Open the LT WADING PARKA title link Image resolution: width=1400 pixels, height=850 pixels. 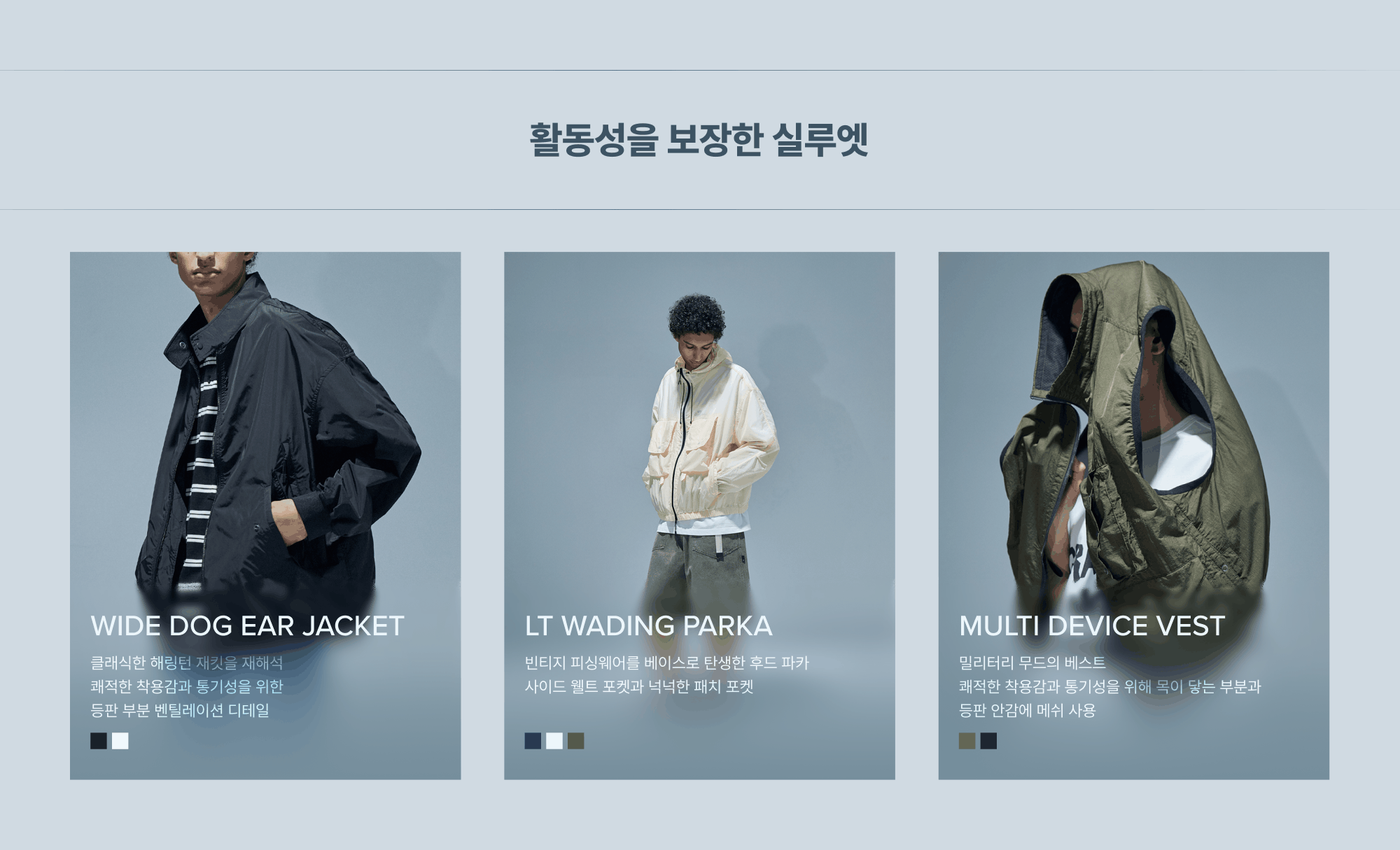649,625
